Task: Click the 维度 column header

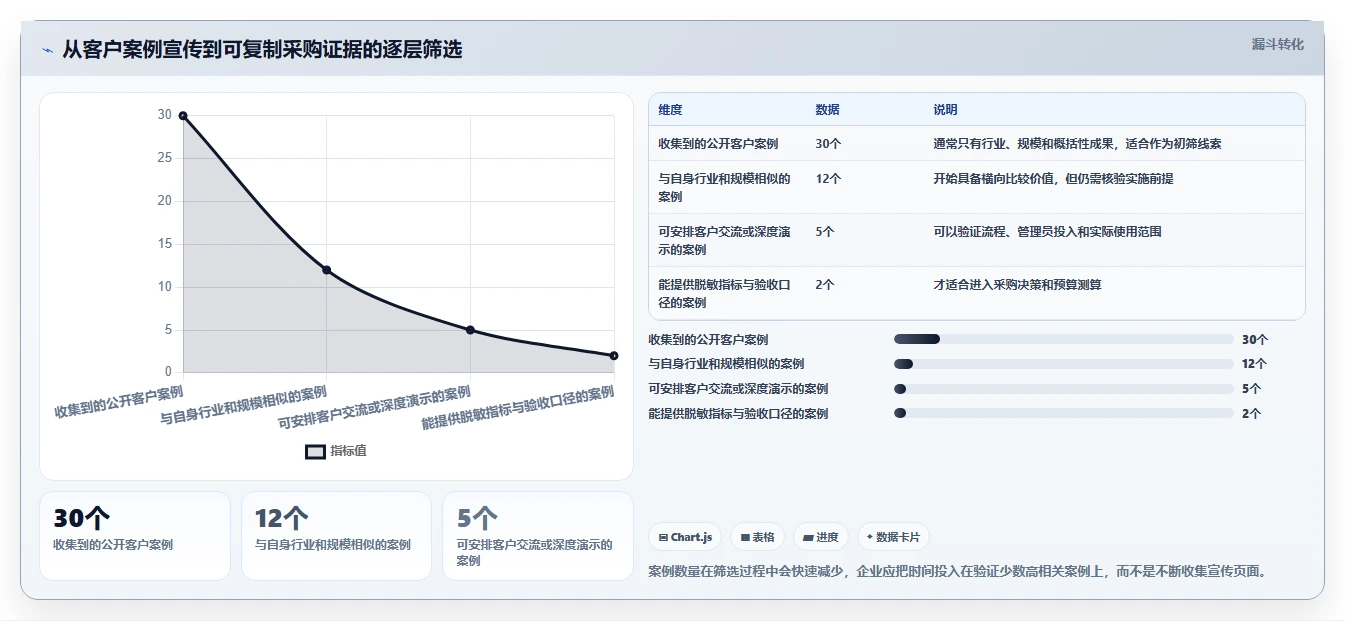Action: [670, 110]
